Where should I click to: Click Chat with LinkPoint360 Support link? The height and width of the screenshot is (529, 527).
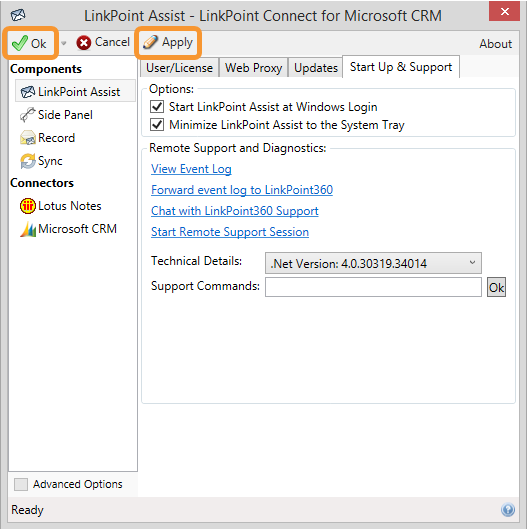(235, 211)
